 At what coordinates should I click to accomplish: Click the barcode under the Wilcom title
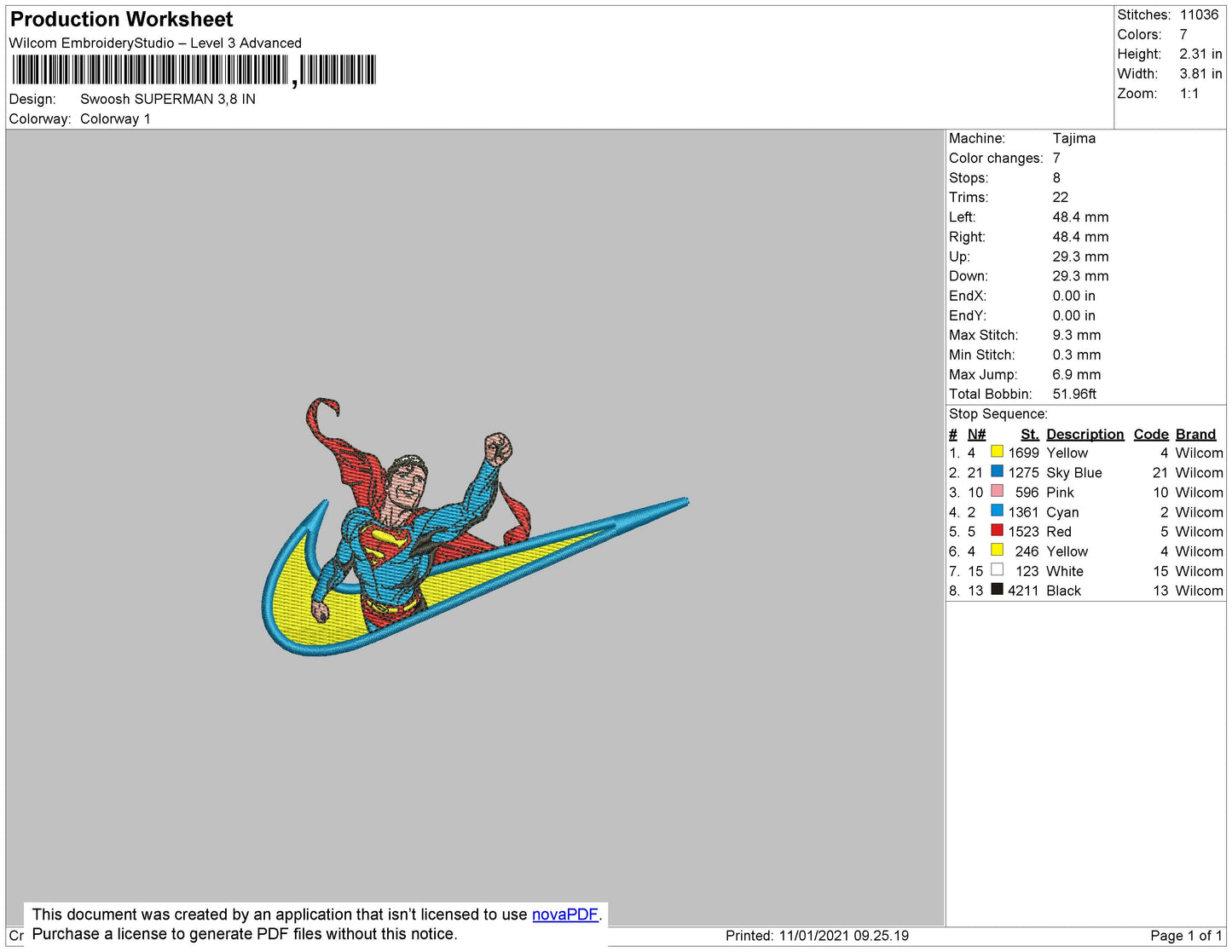pos(193,70)
